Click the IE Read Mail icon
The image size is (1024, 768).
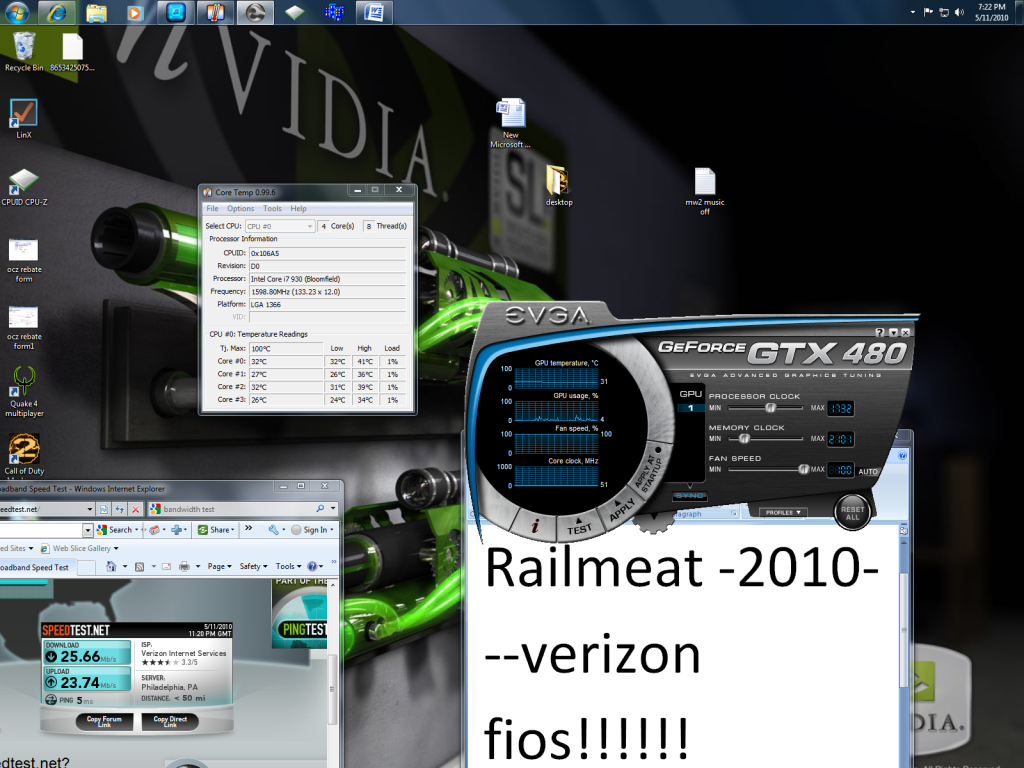[x=166, y=566]
